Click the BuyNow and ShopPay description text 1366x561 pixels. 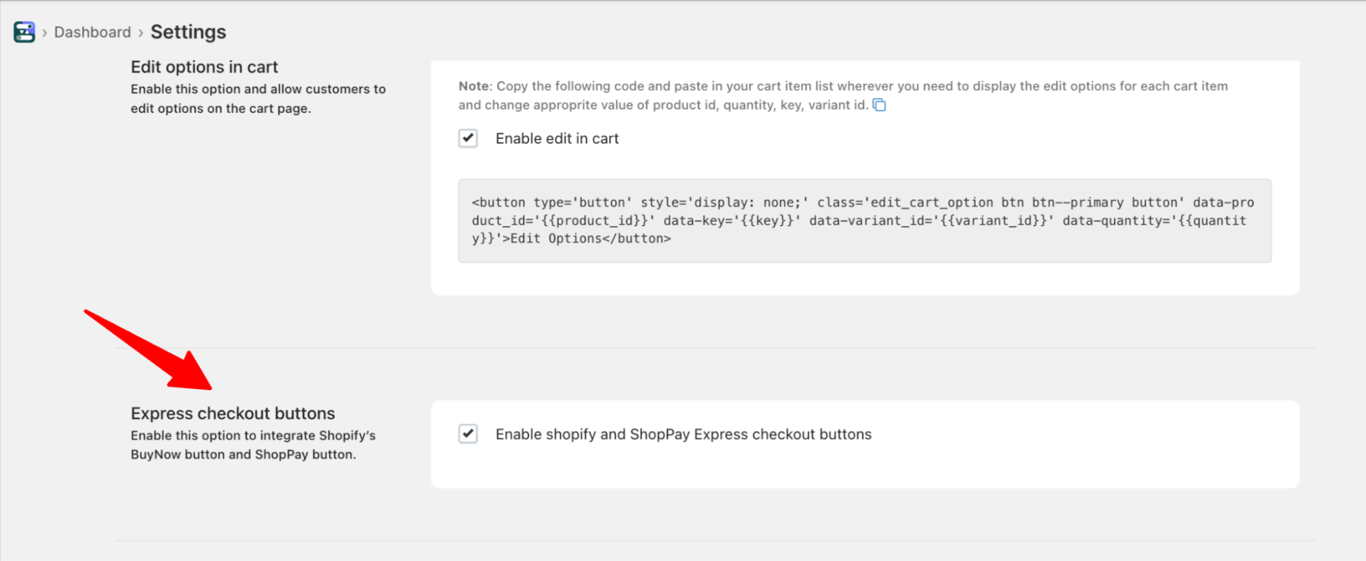(x=253, y=445)
